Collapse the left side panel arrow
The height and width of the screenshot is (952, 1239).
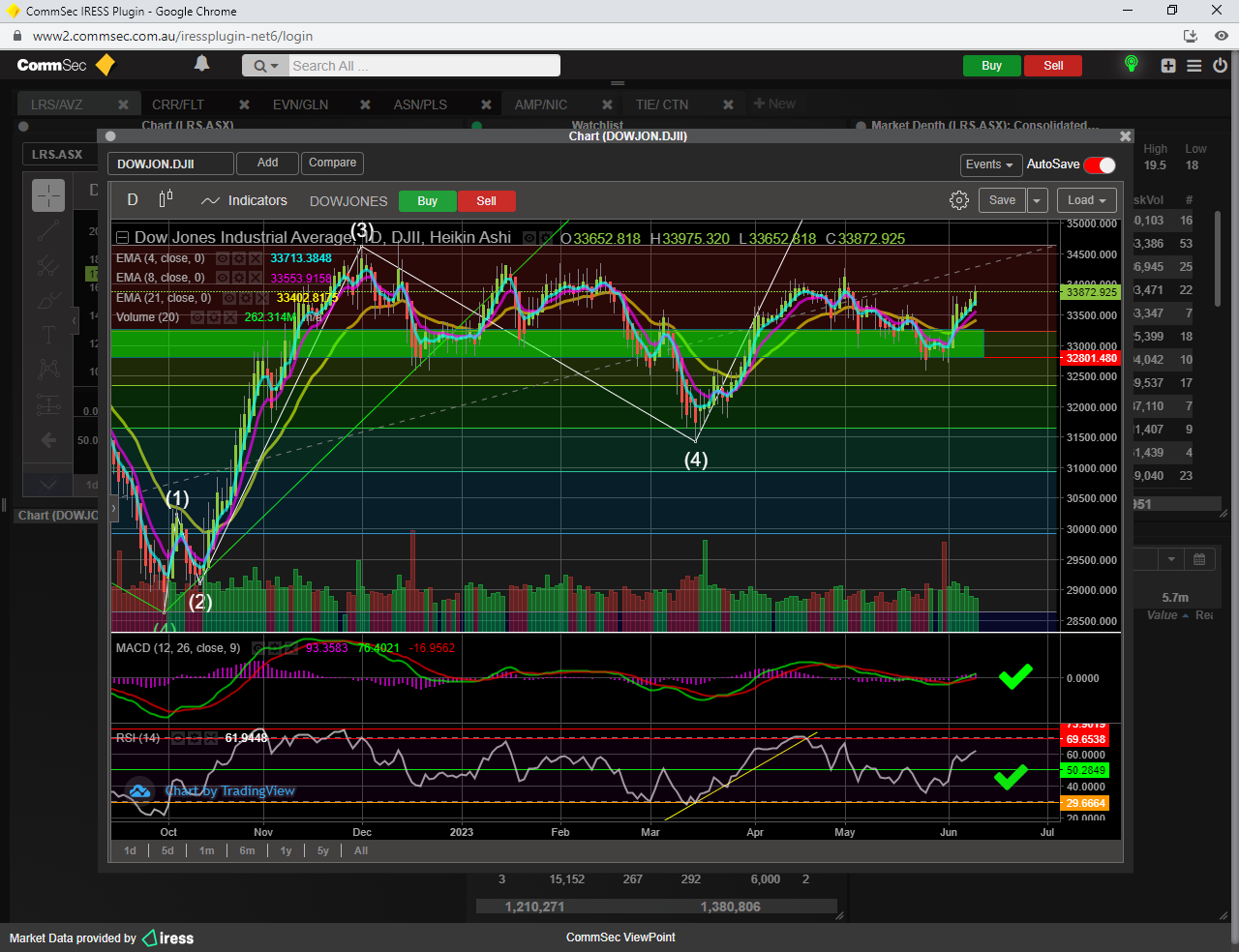[75, 319]
